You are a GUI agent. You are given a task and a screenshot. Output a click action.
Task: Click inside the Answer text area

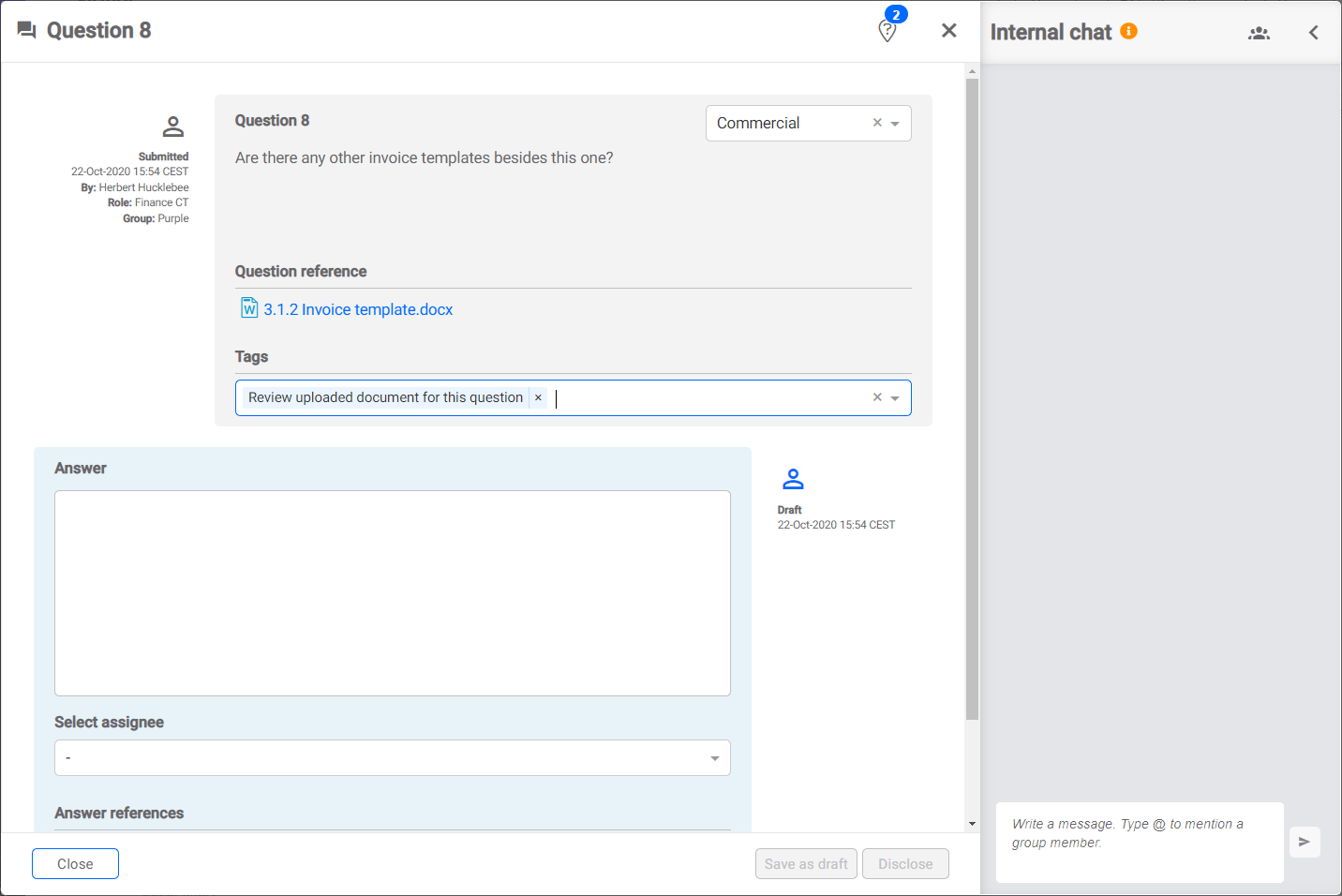coord(392,592)
